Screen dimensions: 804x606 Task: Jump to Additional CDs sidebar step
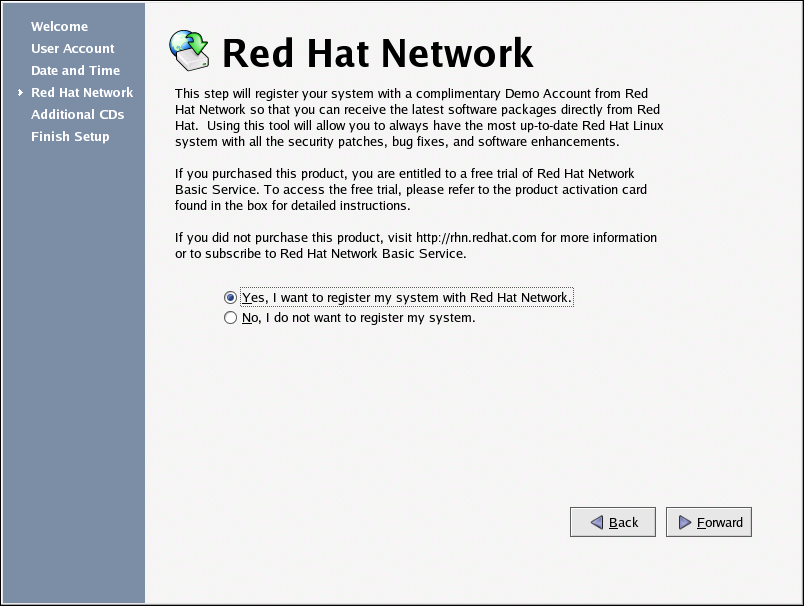[x=77, y=115]
